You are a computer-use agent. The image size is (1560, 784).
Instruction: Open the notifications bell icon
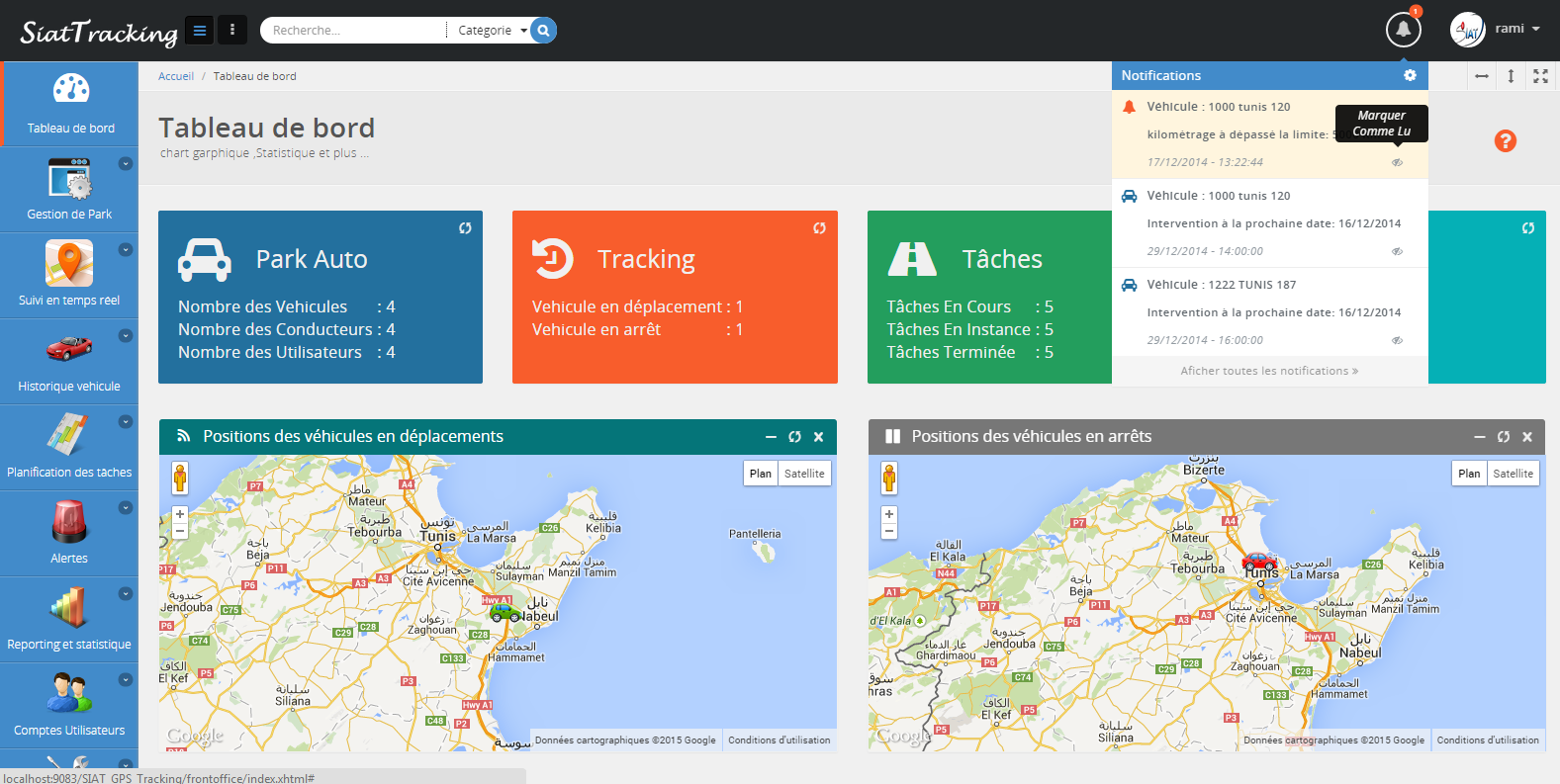pyautogui.click(x=1403, y=30)
